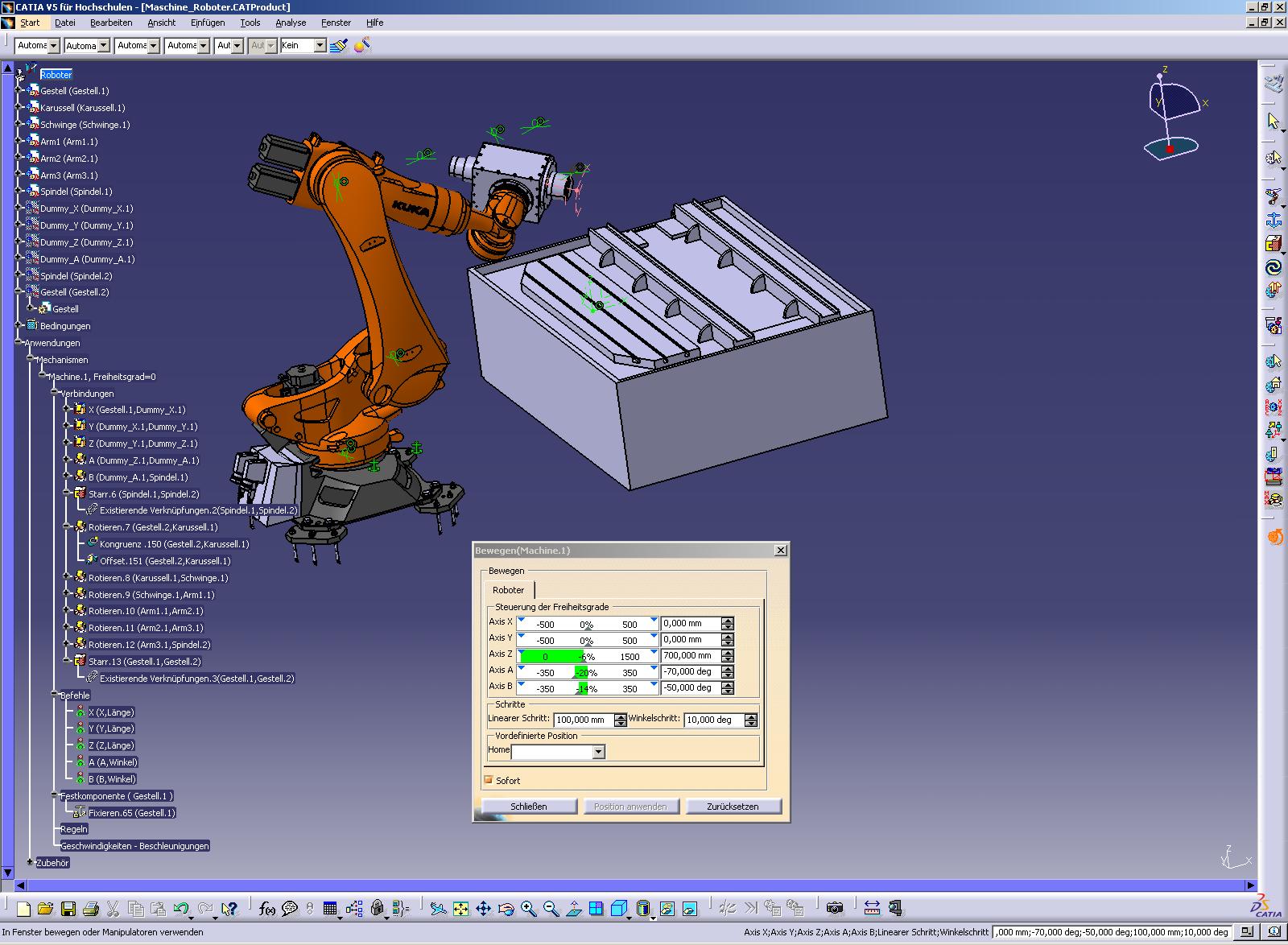1288x945 pixels.
Task: Open the Home predefined position dropdown
Action: tap(598, 752)
